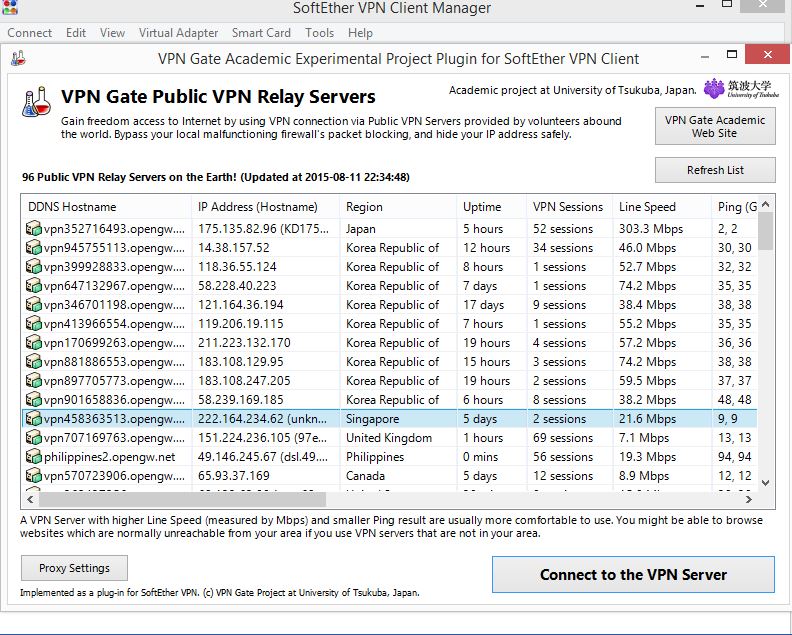This screenshot has height=635, width=792.
Task: Sort by Uptime column header
Action: click(491, 207)
